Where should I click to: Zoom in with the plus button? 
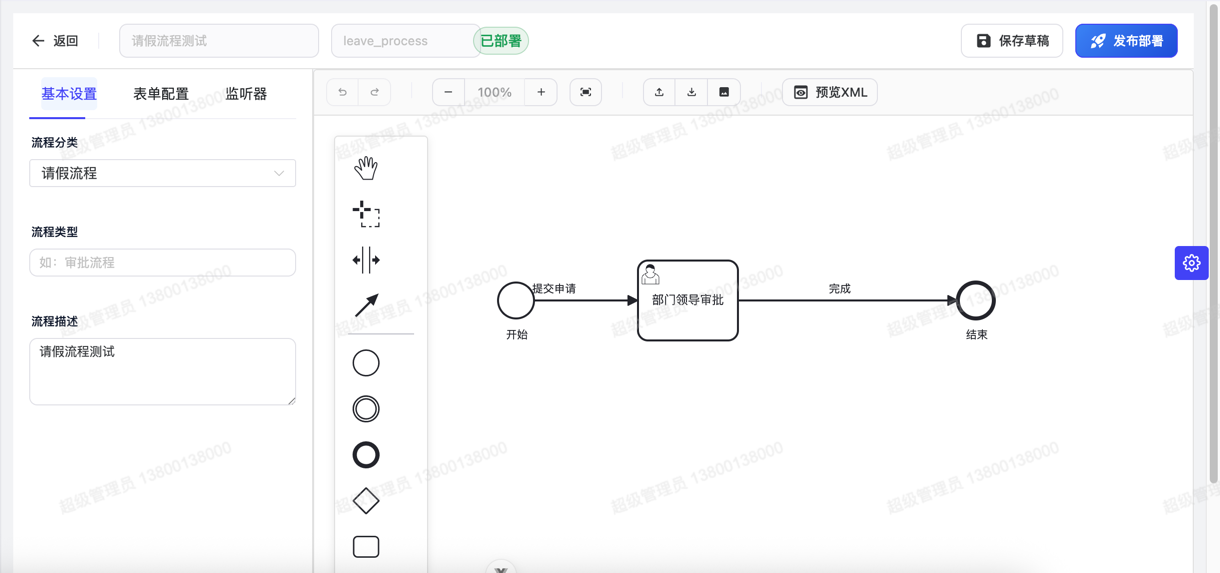click(541, 92)
